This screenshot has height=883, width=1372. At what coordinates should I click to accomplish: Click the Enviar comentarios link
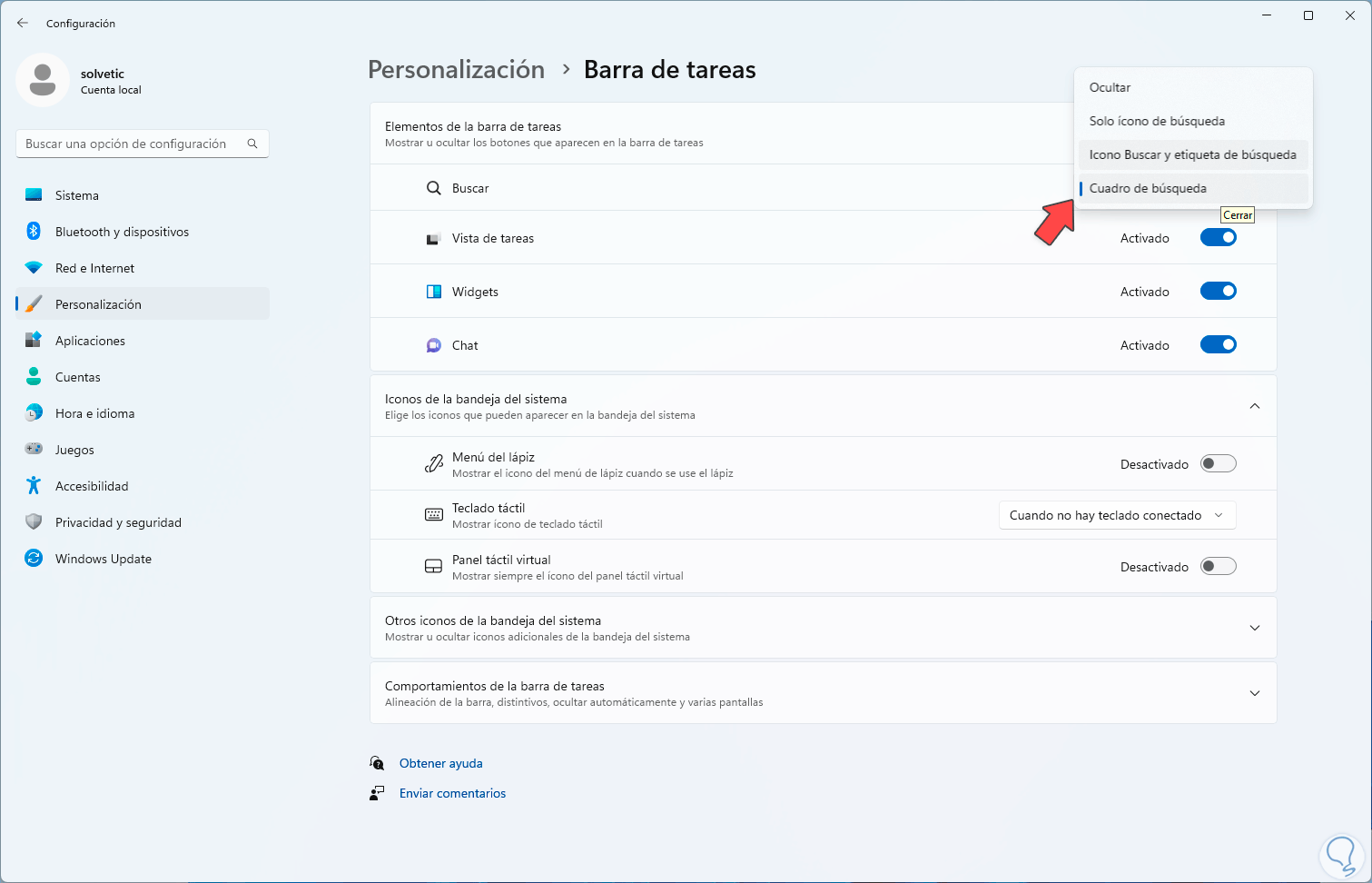[452, 793]
